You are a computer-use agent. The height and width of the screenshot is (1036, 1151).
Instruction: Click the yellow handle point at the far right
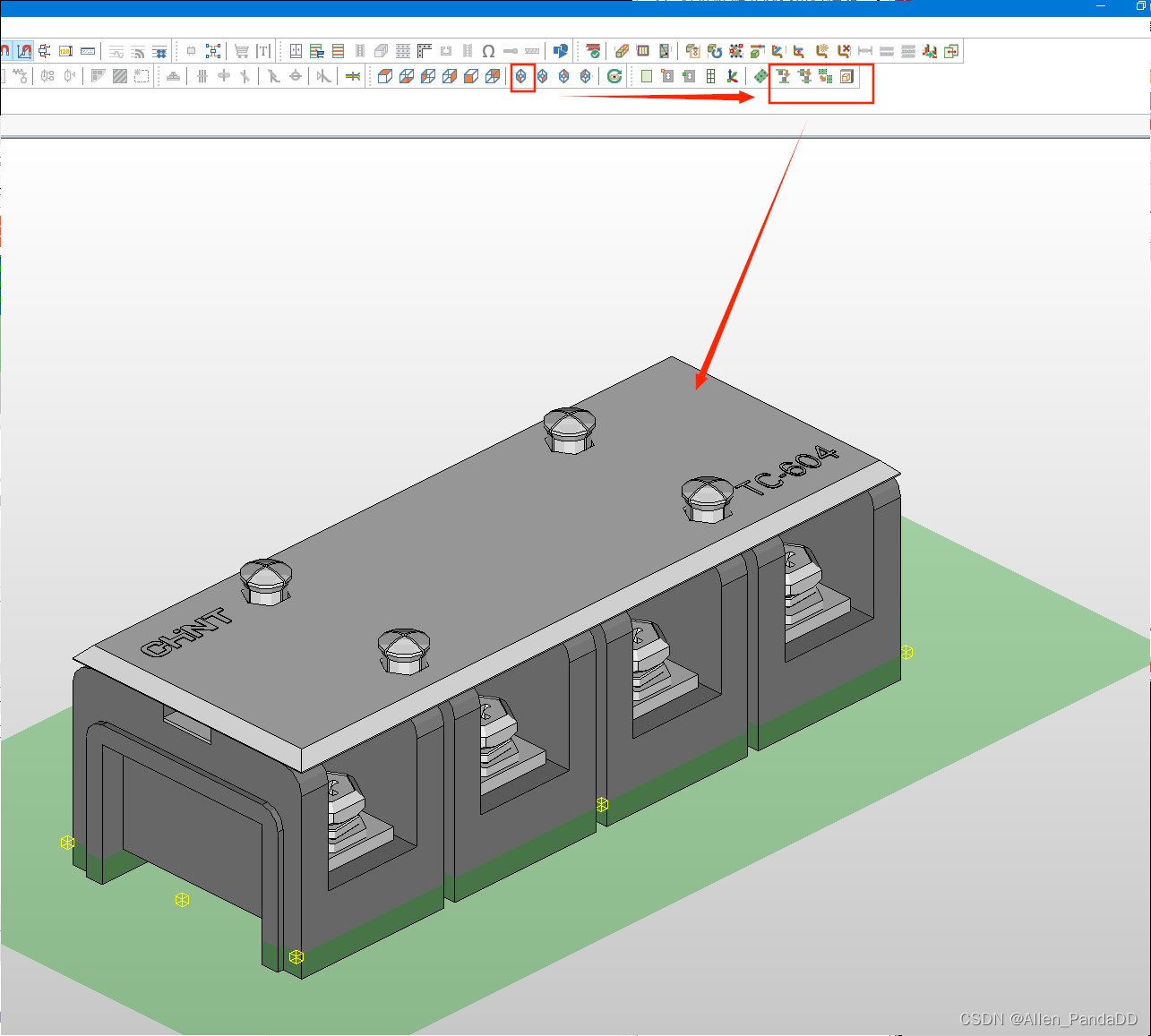tap(906, 652)
